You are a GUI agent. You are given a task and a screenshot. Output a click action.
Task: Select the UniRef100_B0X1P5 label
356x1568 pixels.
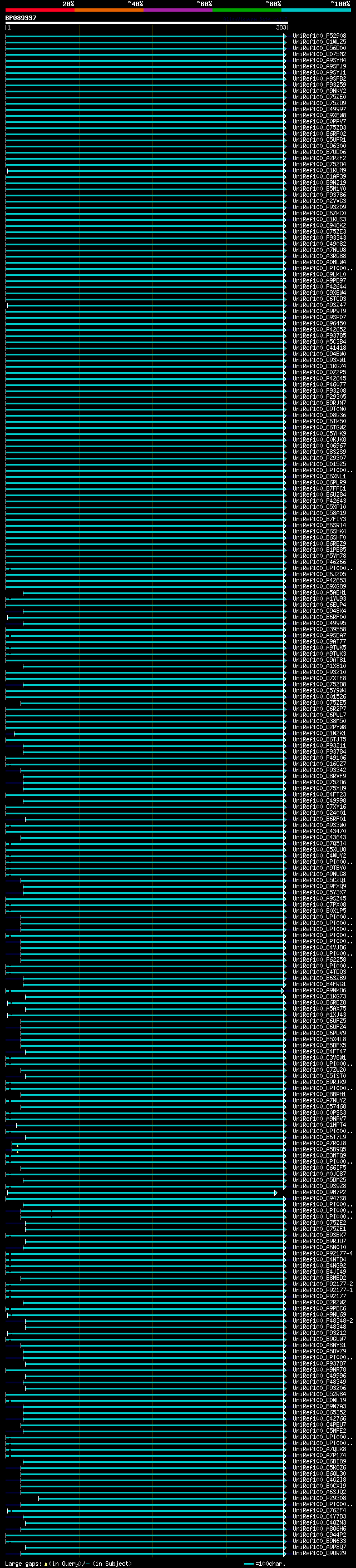[x=319, y=911]
